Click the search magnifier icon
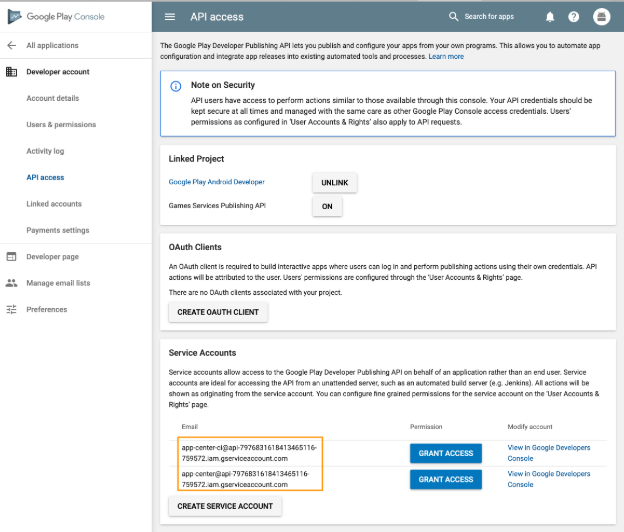The height and width of the screenshot is (532, 624). point(453,16)
